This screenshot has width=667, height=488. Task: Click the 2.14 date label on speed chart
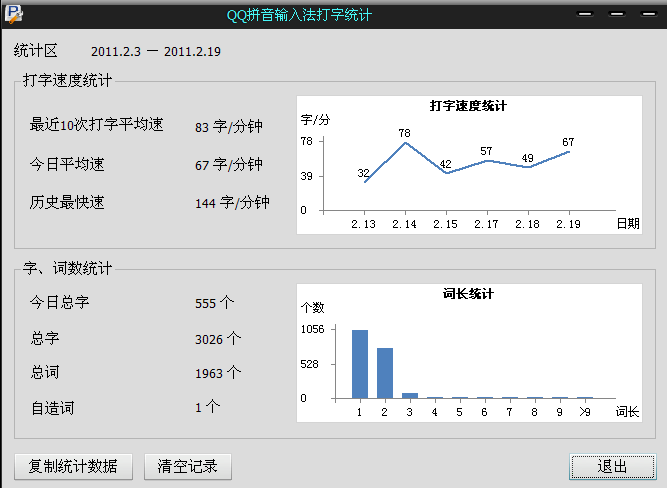pos(405,224)
